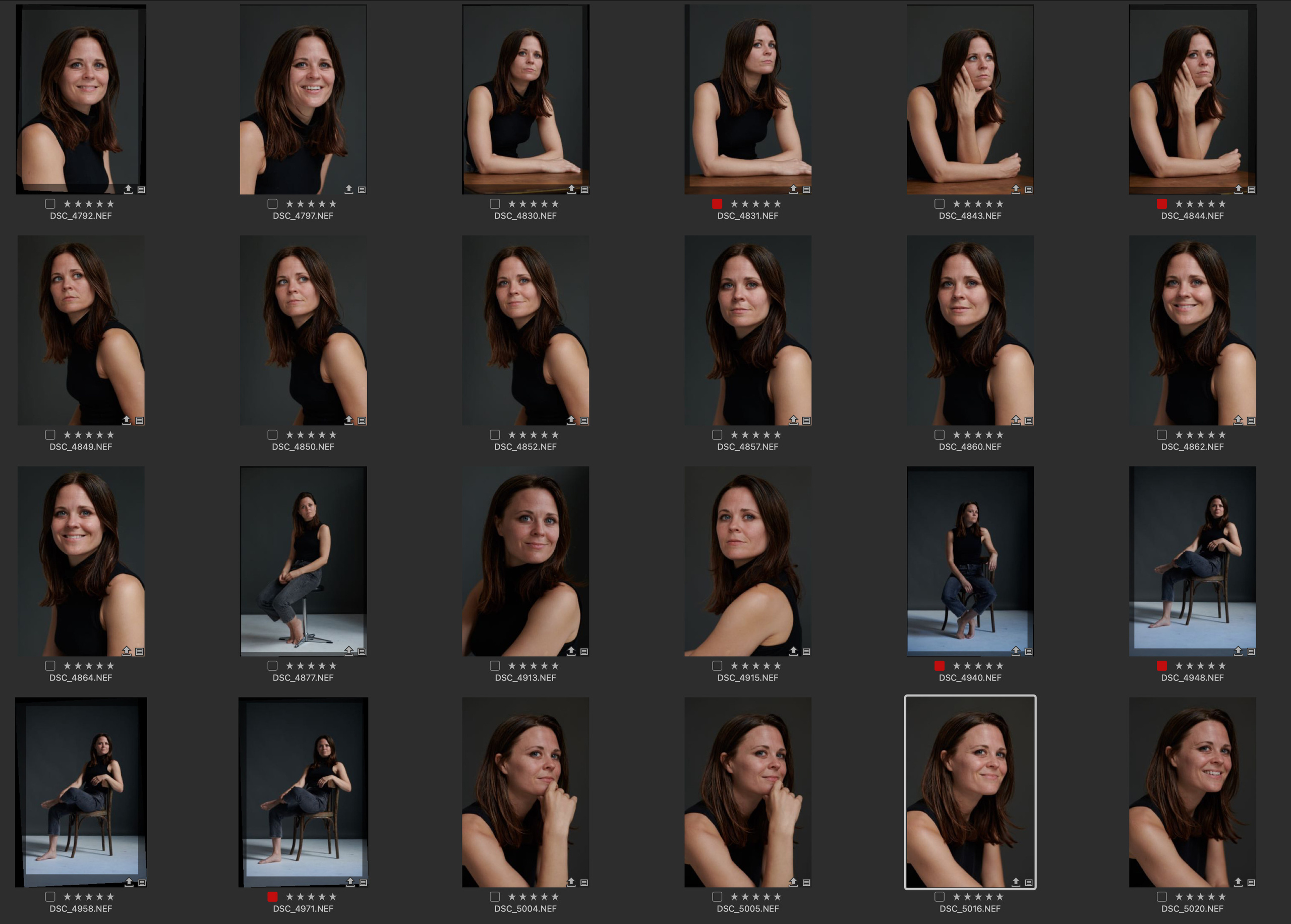Click the first star under DSC_4913.NEF

coord(511,666)
